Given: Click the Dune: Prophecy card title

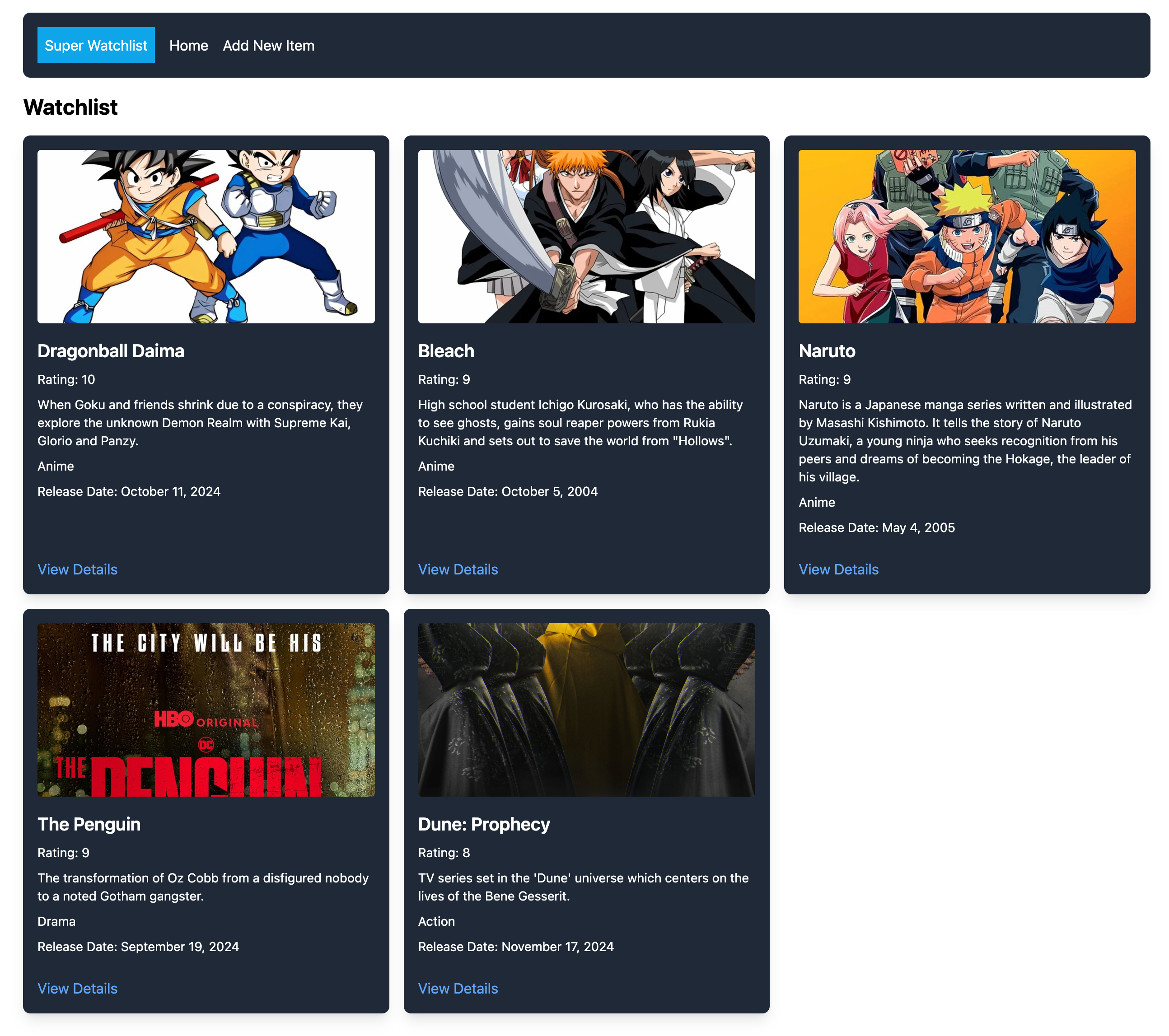Looking at the screenshot, I should pos(483,825).
